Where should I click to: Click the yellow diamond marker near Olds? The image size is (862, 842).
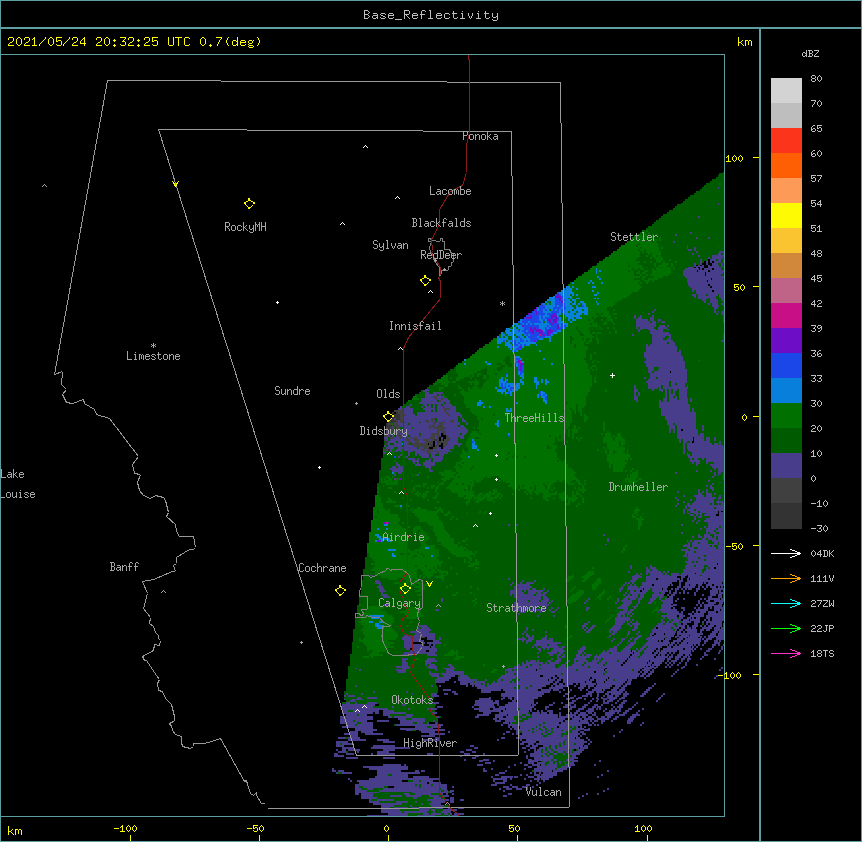coord(388,416)
